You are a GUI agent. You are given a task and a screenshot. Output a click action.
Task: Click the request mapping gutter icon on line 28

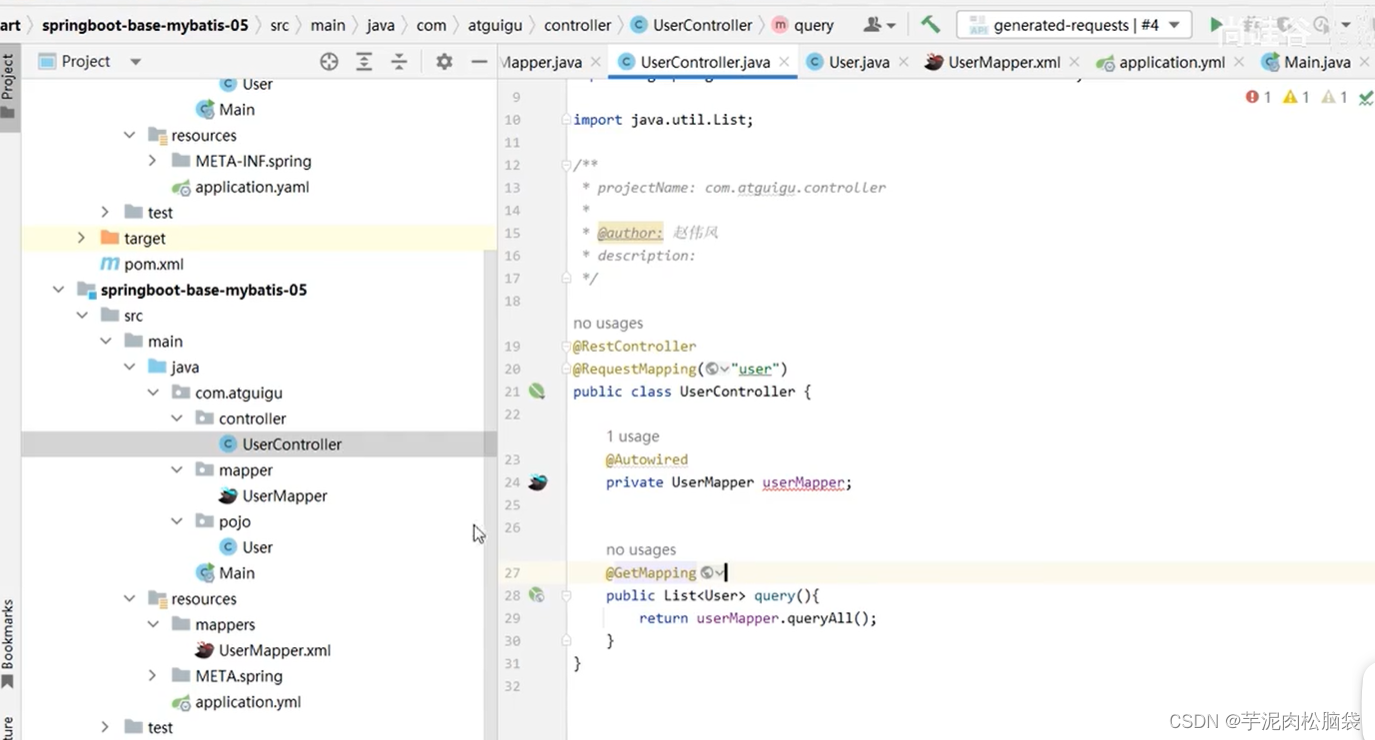click(x=537, y=595)
